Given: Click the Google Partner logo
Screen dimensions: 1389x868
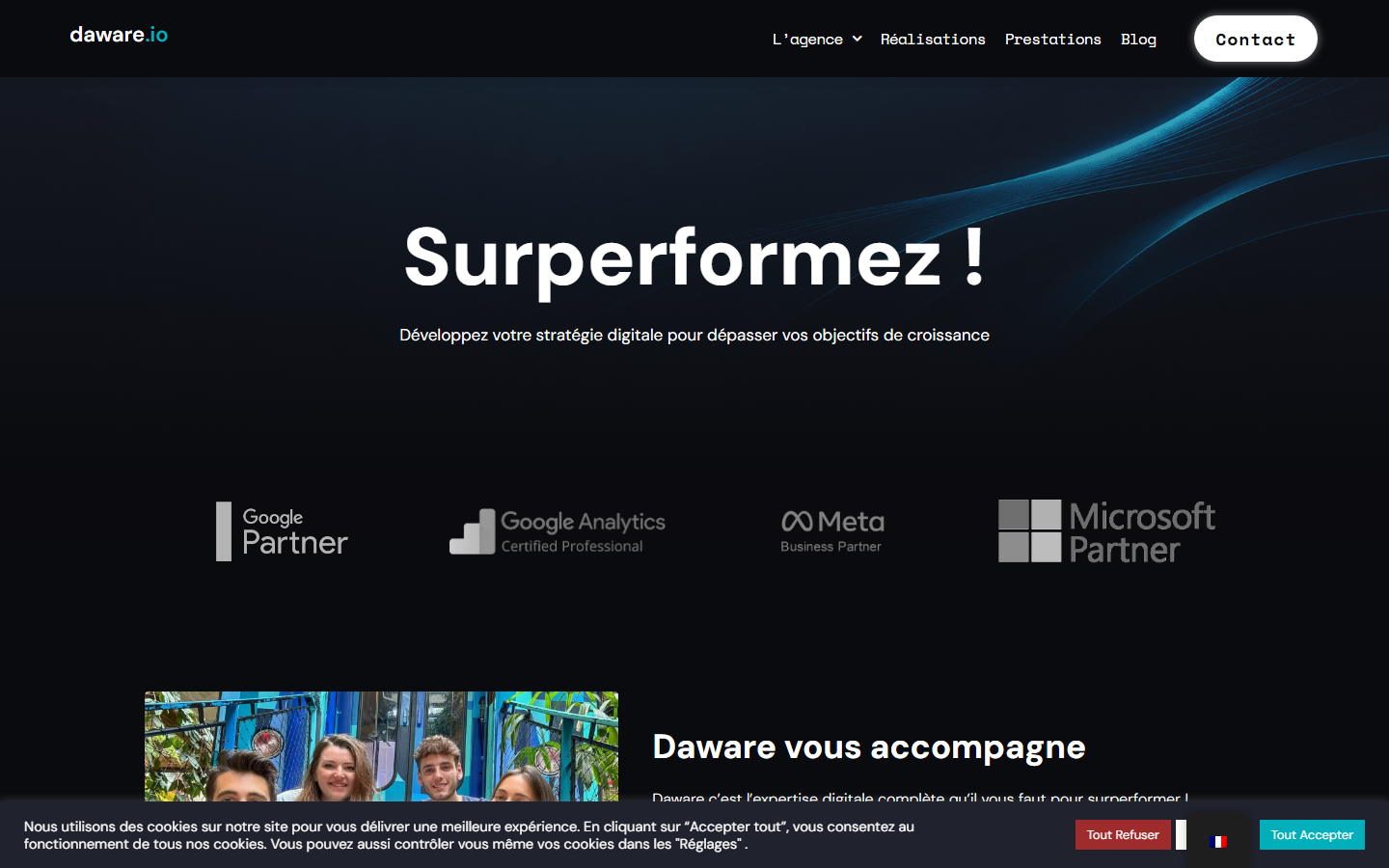Looking at the screenshot, I should coord(282,531).
